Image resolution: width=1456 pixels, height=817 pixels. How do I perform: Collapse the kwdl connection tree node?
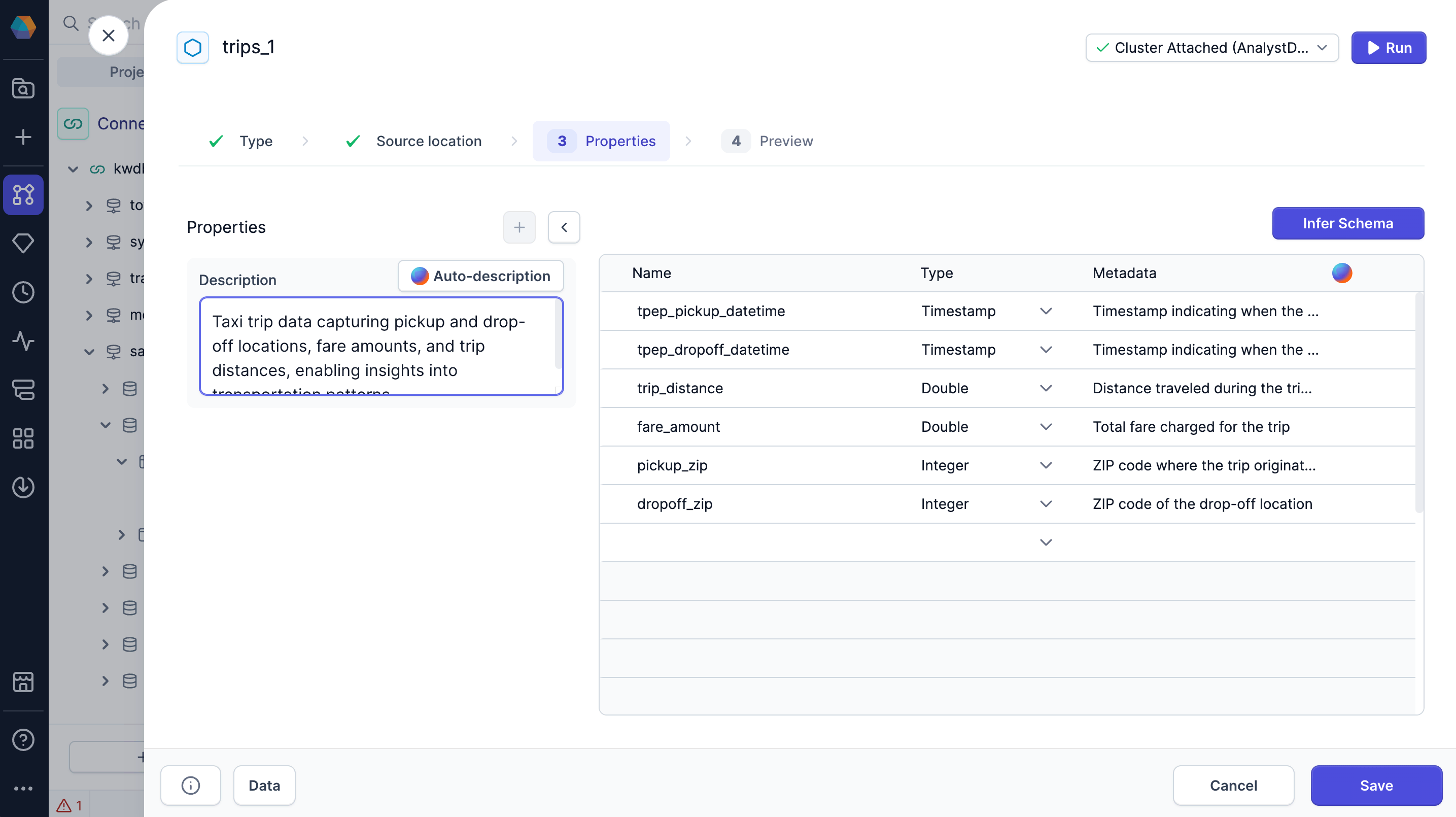tap(73, 168)
